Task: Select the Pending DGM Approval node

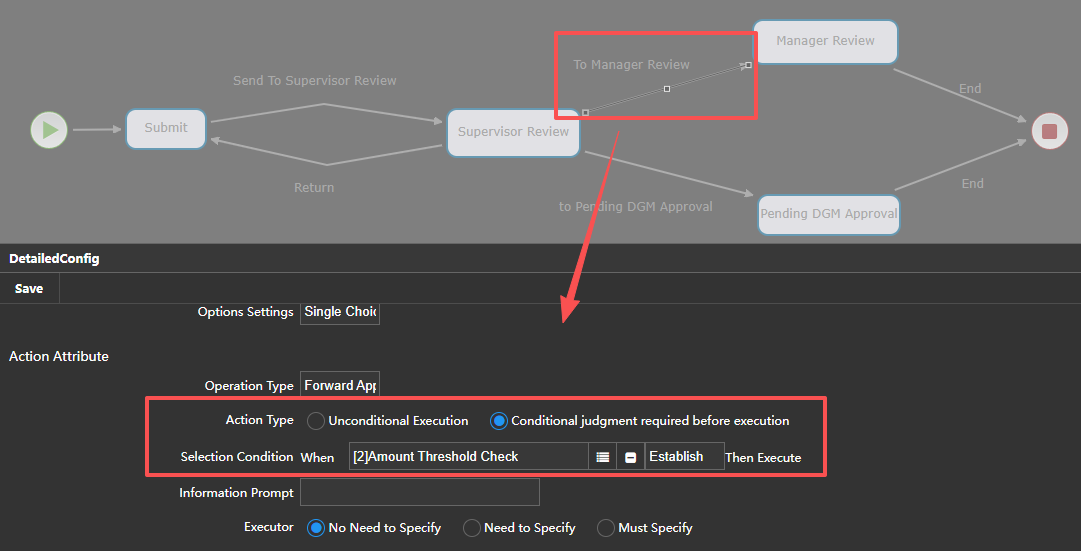Action: pyautogui.click(x=828, y=214)
